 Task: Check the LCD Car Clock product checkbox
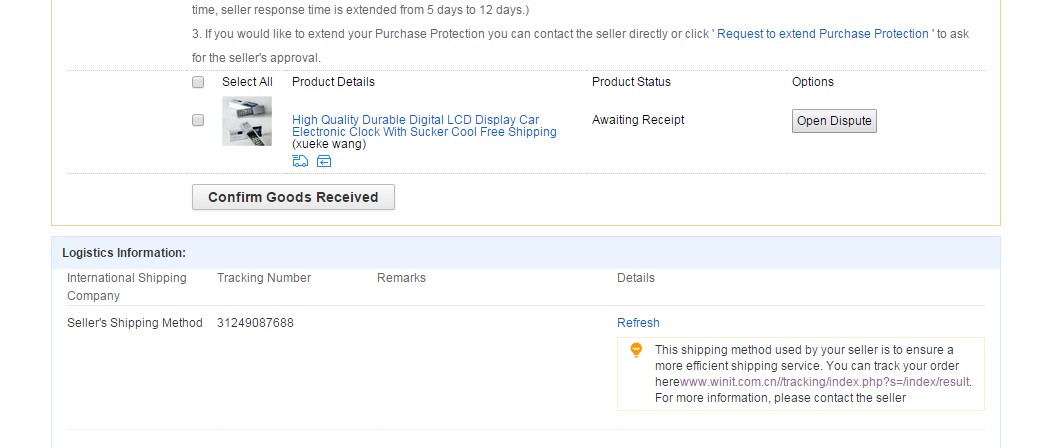click(x=198, y=120)
